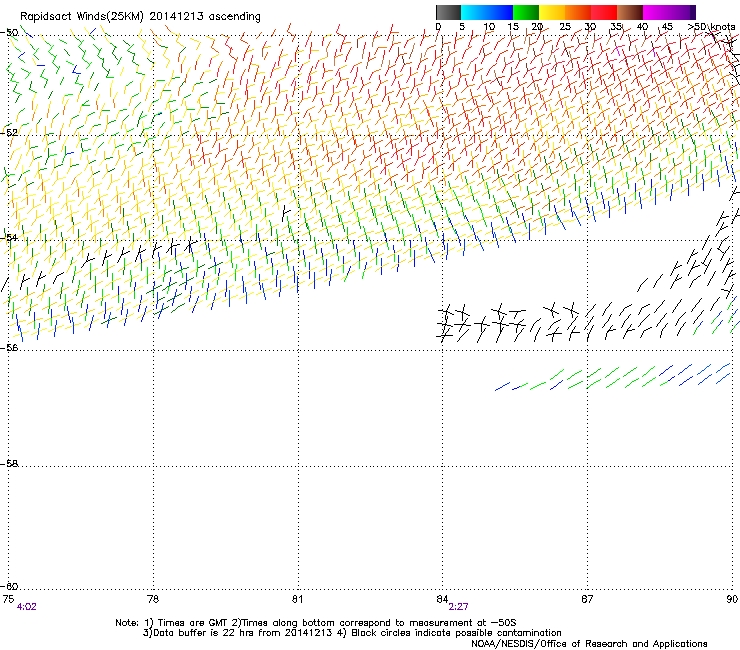Click the -60 latitude axis label
The width and height of the screenshot is (740, 650).
[x=9, y=586]
